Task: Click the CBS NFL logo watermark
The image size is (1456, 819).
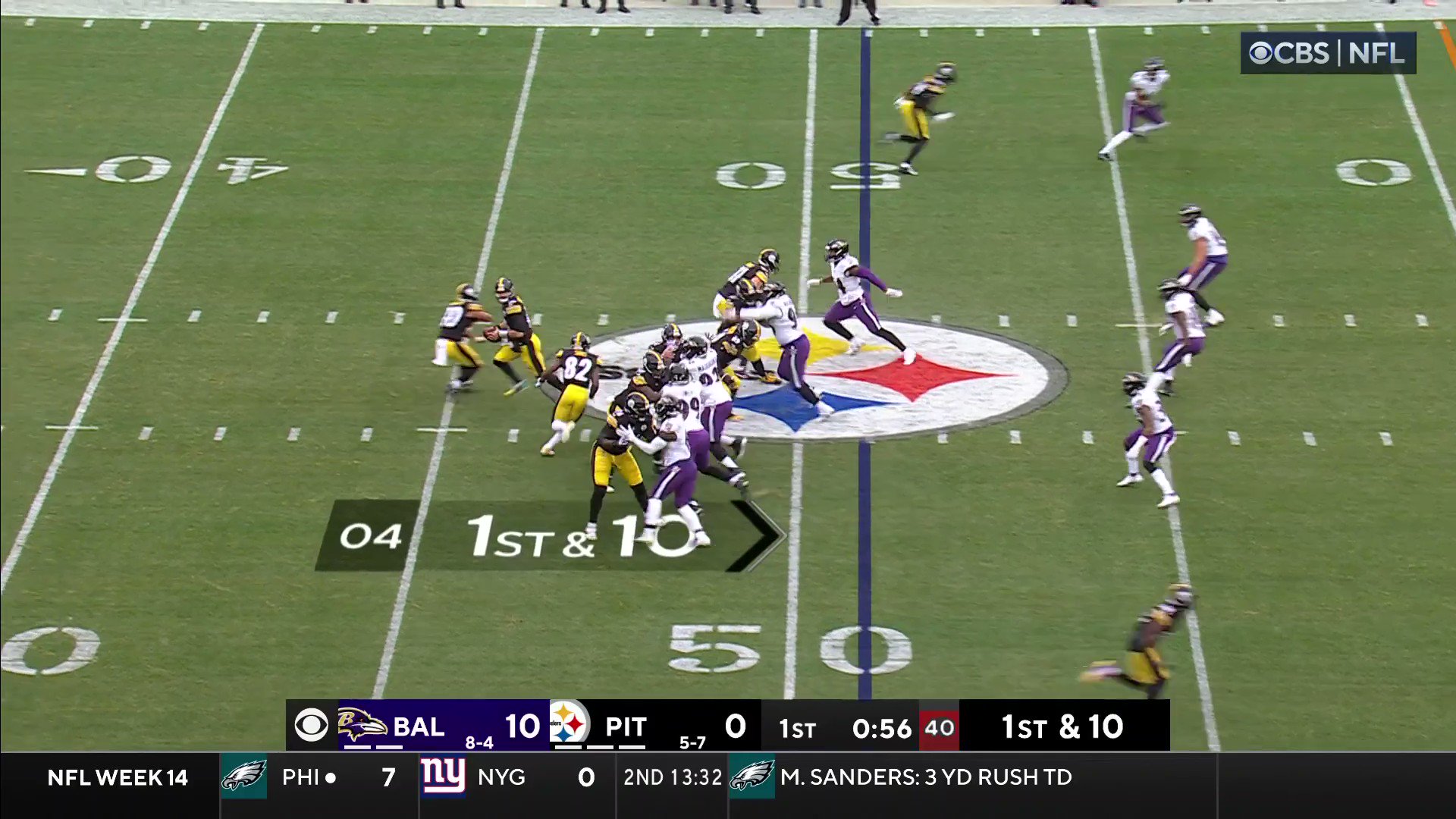Action: (x=1328, y=53)
